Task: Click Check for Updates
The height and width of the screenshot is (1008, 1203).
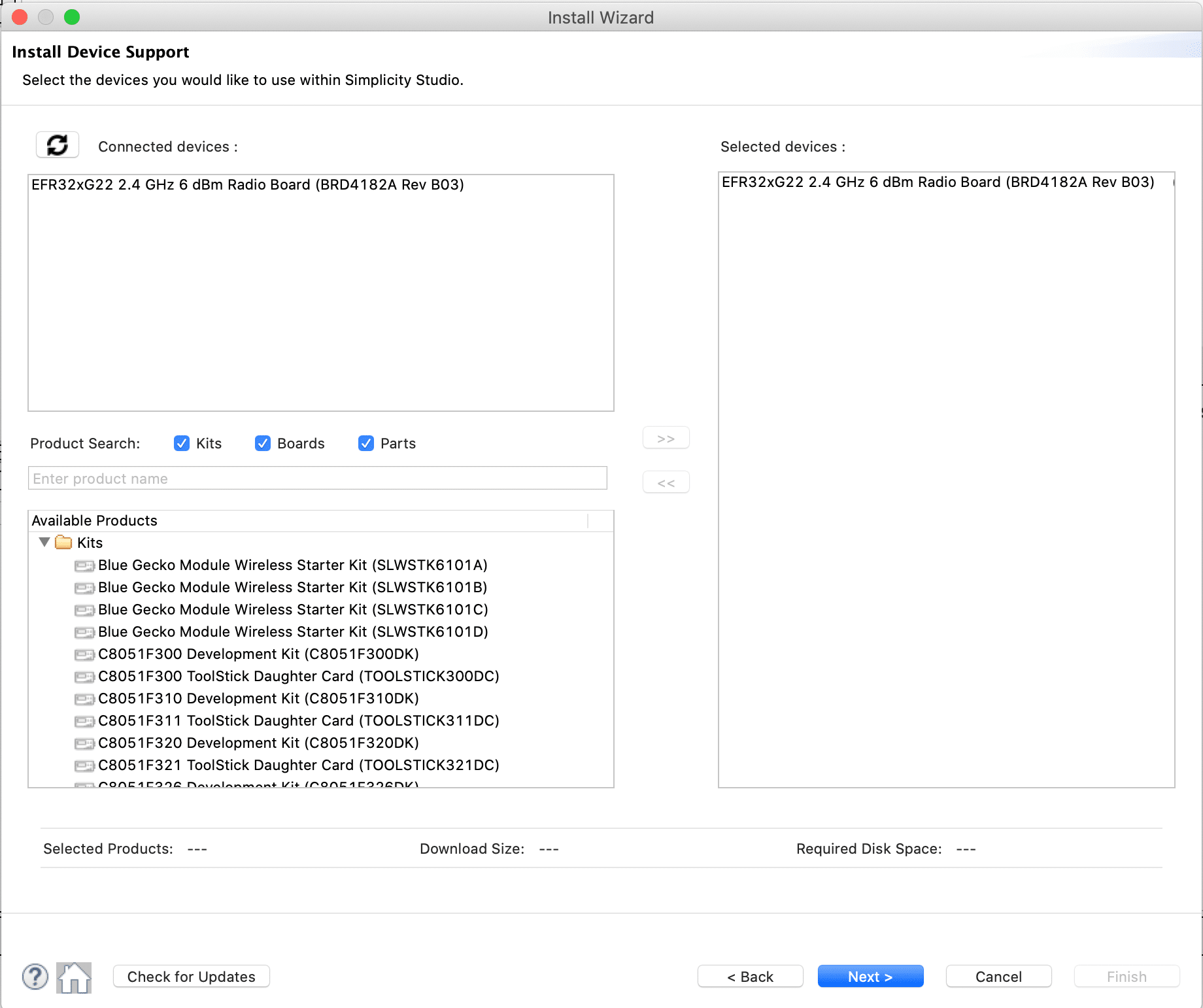Action: click(x=191, y=977)
